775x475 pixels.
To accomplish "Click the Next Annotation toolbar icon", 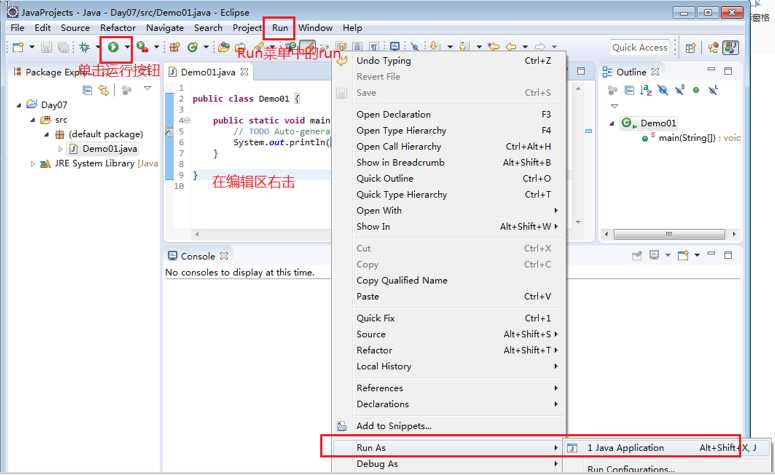I will (435, 46).
